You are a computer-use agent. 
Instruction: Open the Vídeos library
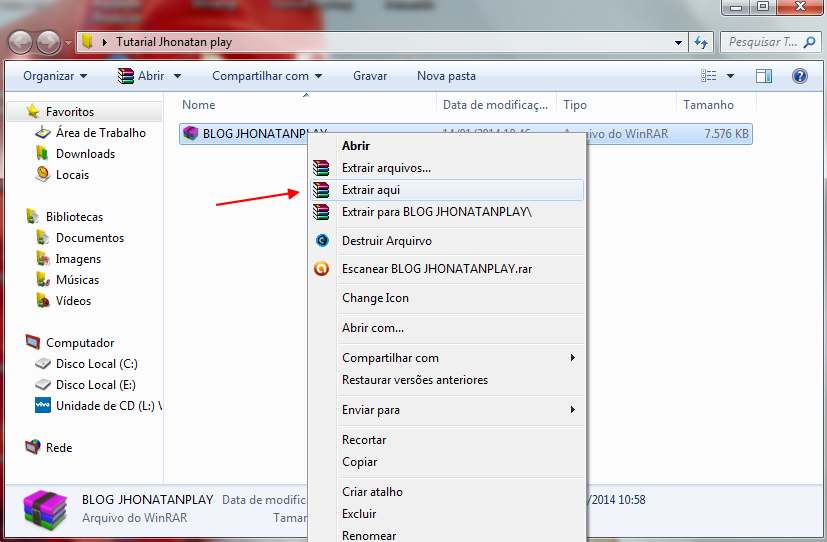(73, 301)
